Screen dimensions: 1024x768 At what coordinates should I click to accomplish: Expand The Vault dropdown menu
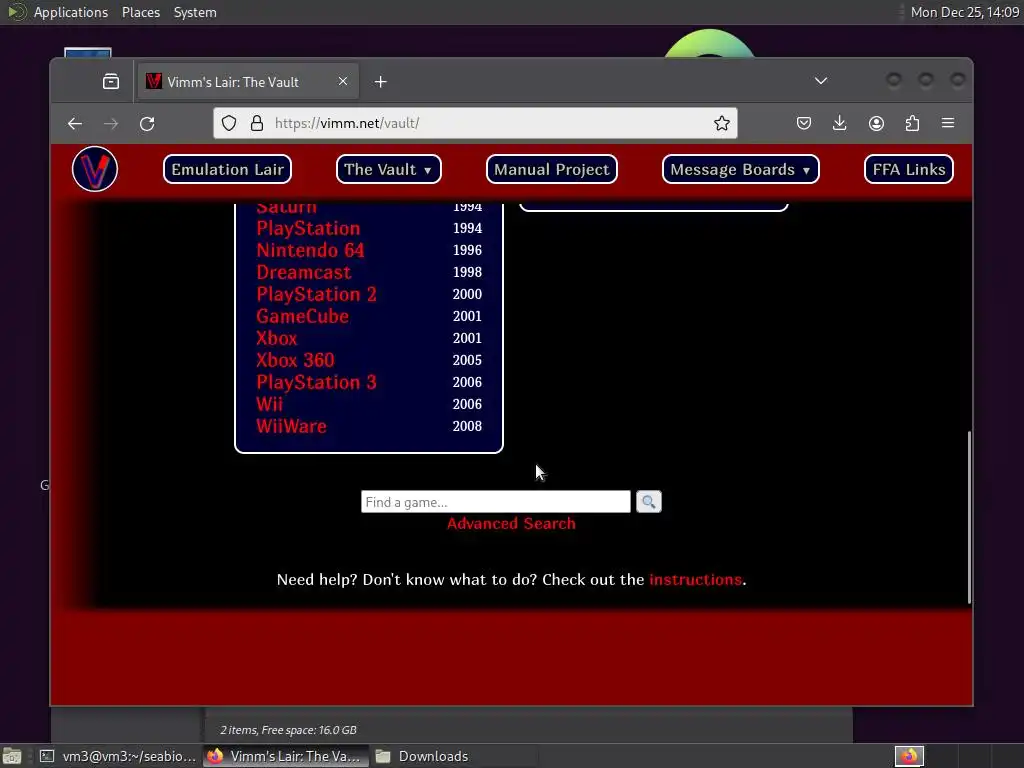(389, 169)
